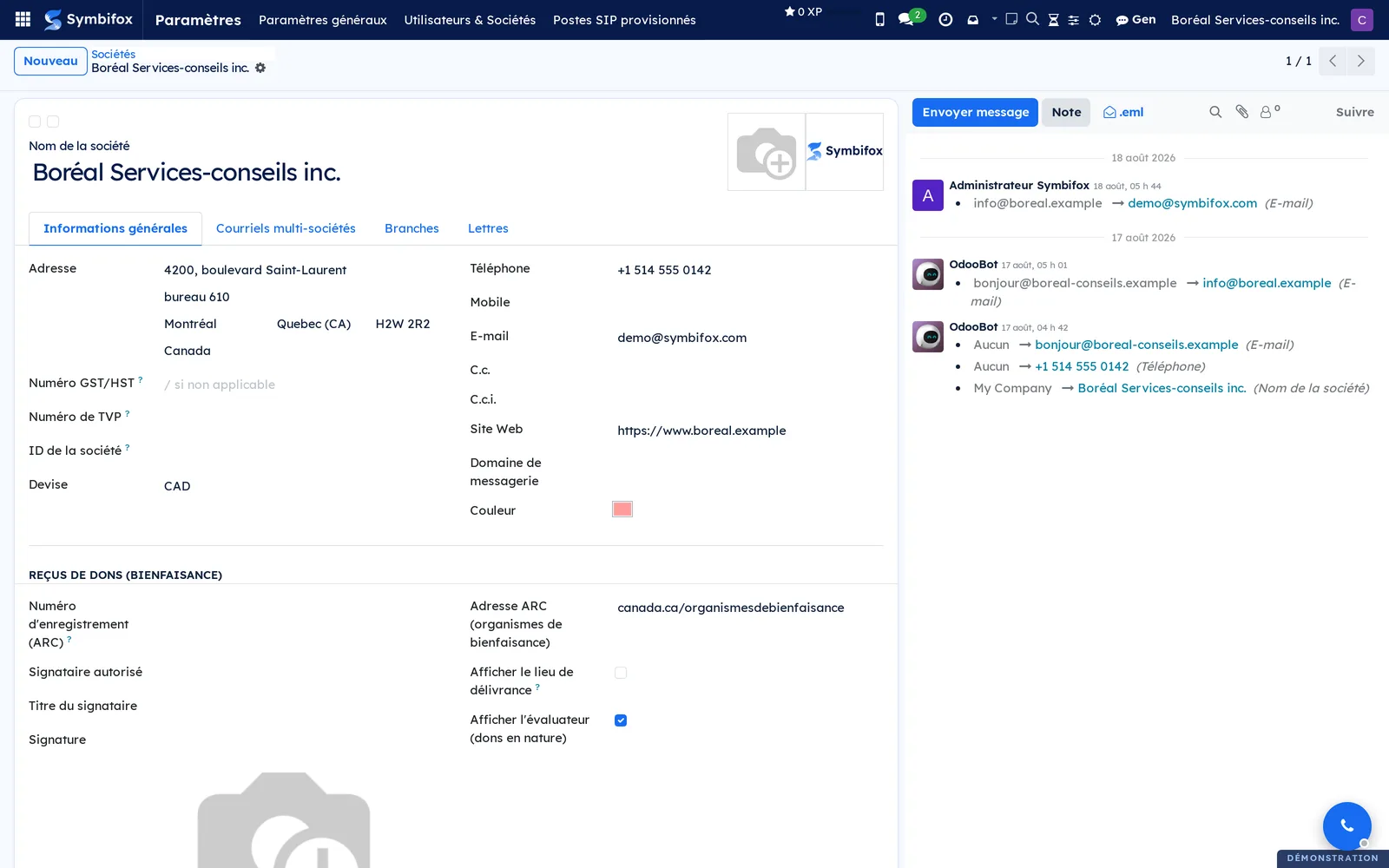This screenshot has width=1389, height=868.
Task: Click the hourglass icon in navbar
Action: (x=1053, y=20)
